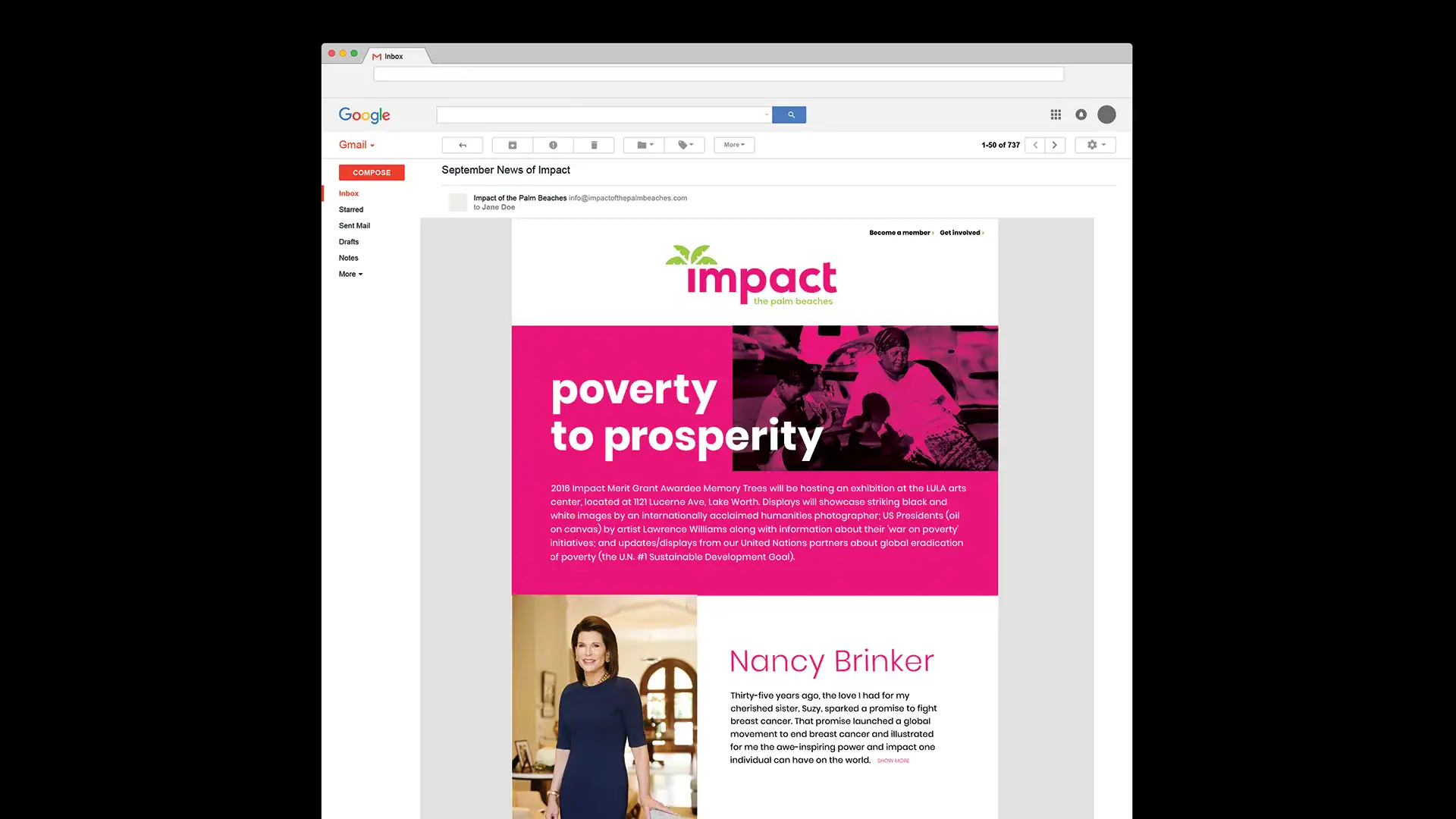Click the Nancy Brinker heading
The image size is (1456, 819).
pyautogui.click(x=831, y=661)
